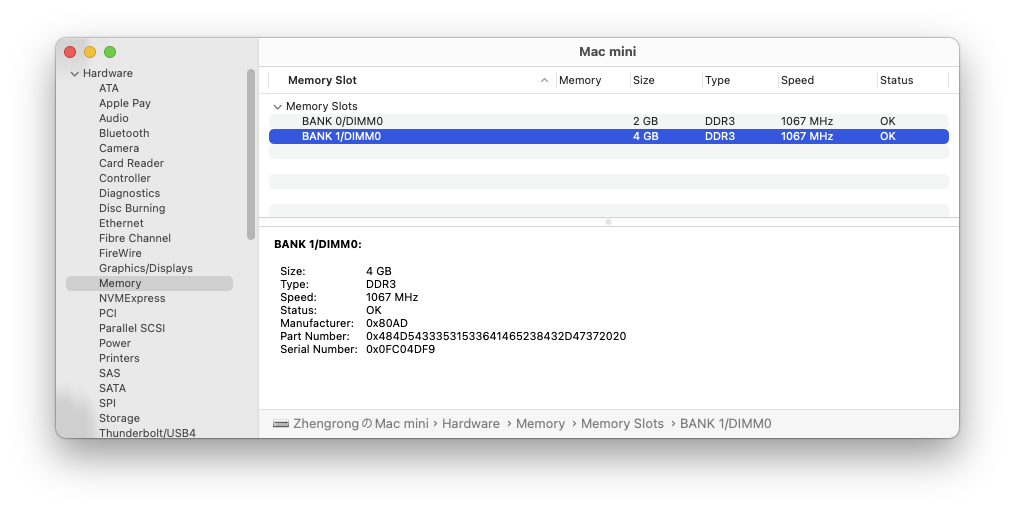The width and height of the screenshot is (1015, 512).
Task: Sort by the Memory column header
Action: [x=580, y=80]
